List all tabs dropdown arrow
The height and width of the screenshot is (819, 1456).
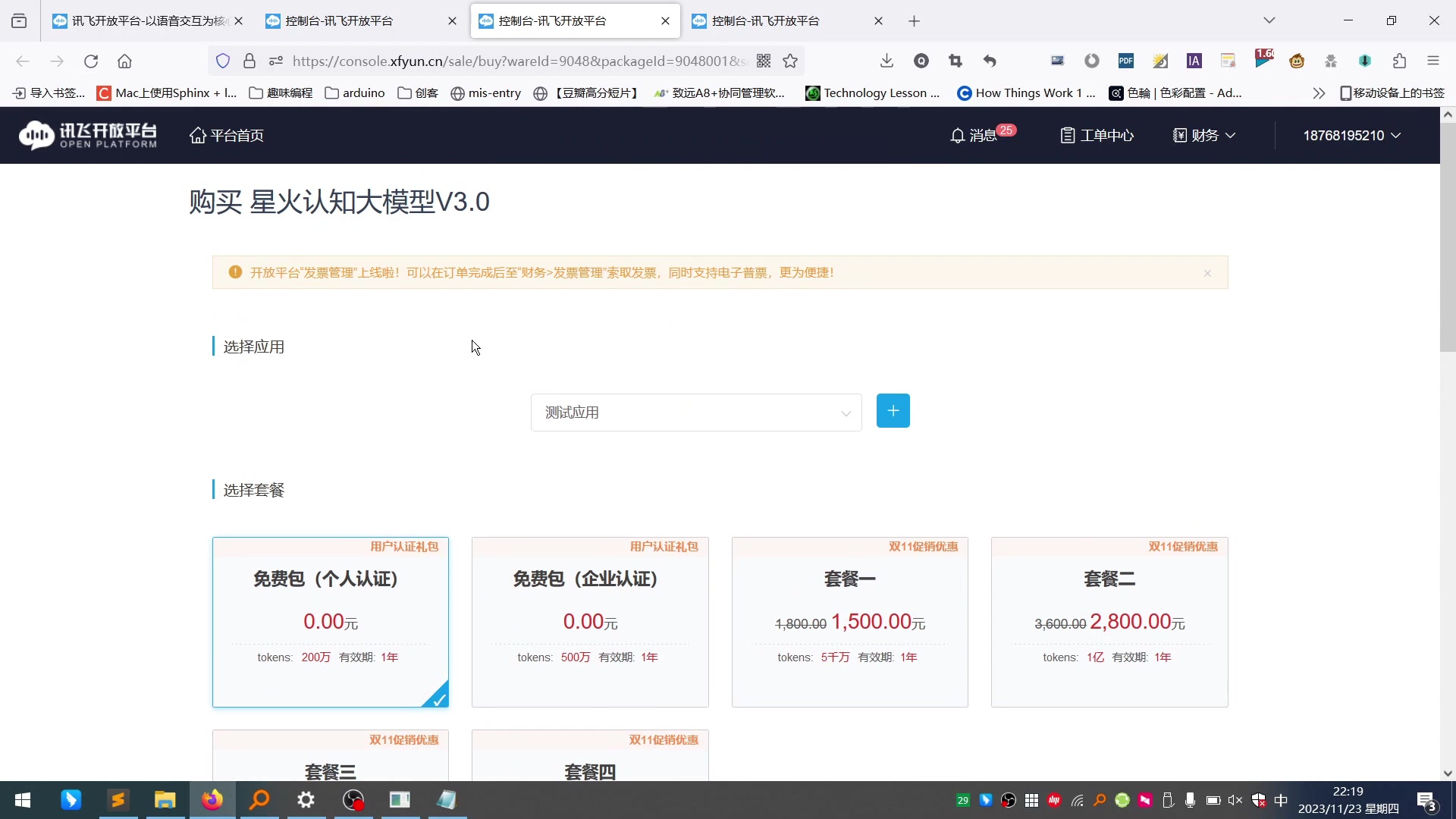coord(1269,20)
